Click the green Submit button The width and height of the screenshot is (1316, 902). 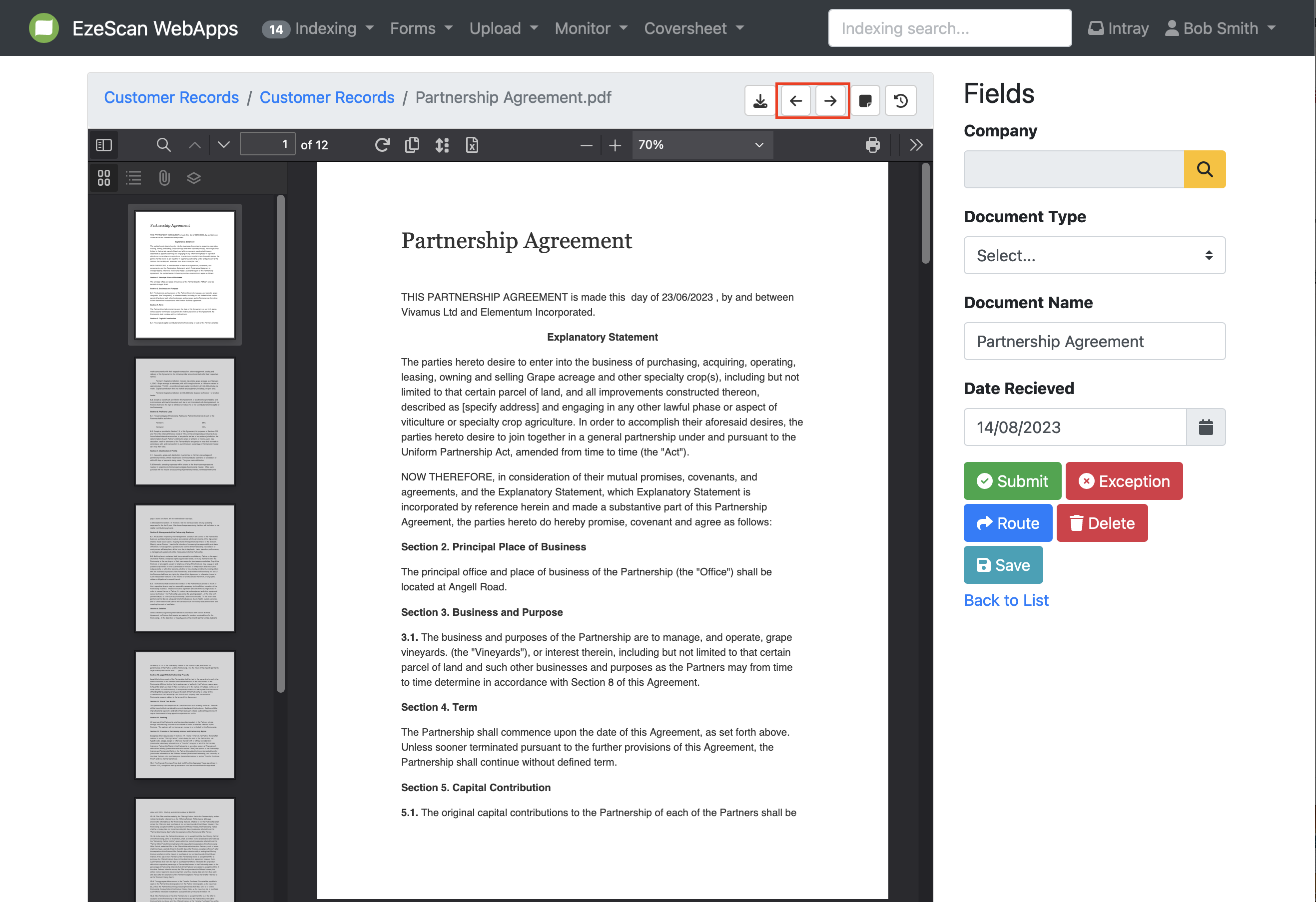pyautogui.click(x=1012, y=481)
